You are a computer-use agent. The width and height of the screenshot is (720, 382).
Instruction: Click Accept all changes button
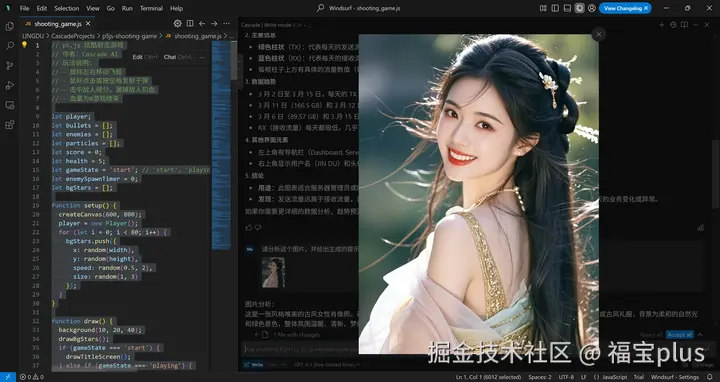[680, 335]
